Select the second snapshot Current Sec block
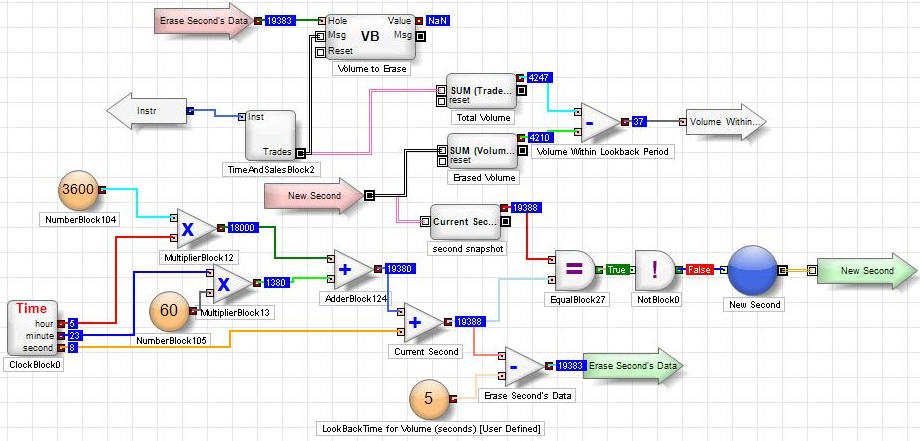The height and width of the screenshot is (441, 920). tap(463, 220)
